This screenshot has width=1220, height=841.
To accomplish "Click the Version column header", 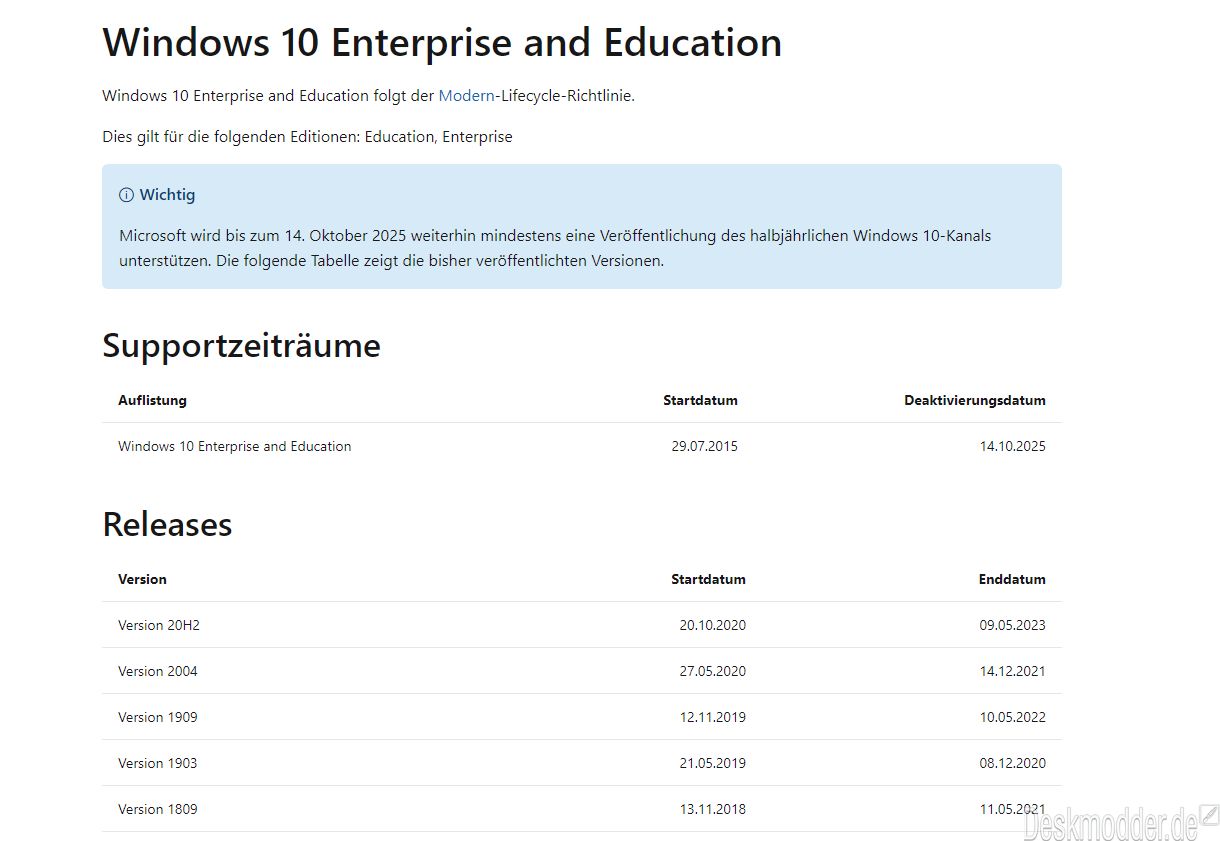I will [142, 579].
